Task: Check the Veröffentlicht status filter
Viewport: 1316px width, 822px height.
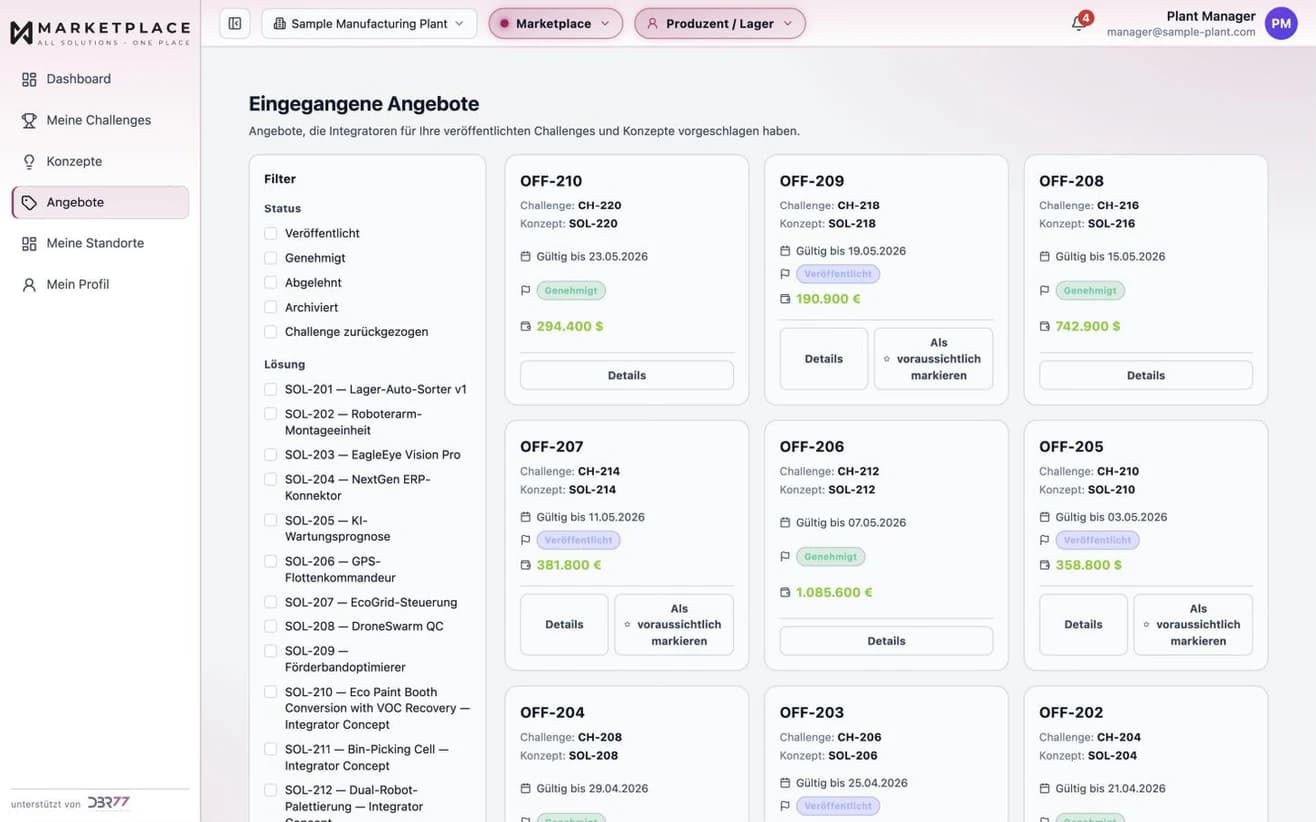Action: [x=270, y=233]
